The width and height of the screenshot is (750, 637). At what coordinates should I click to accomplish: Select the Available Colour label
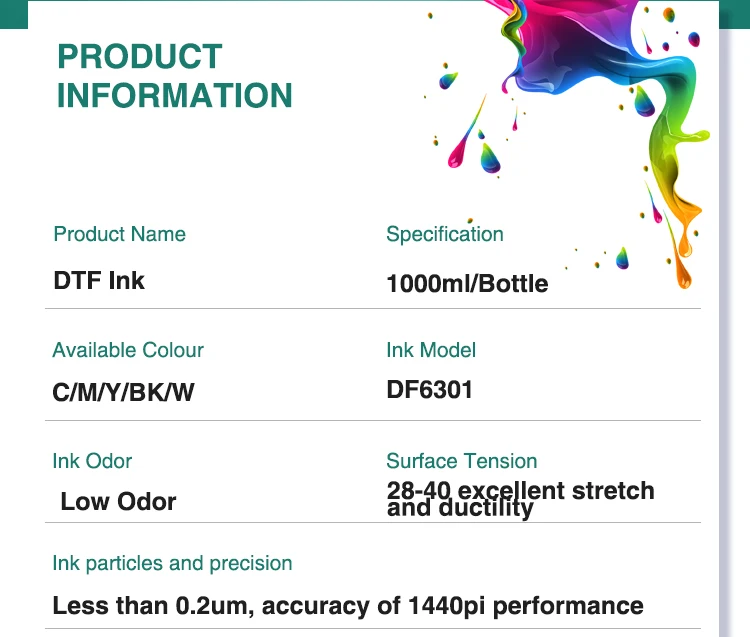tap(127, 350)
